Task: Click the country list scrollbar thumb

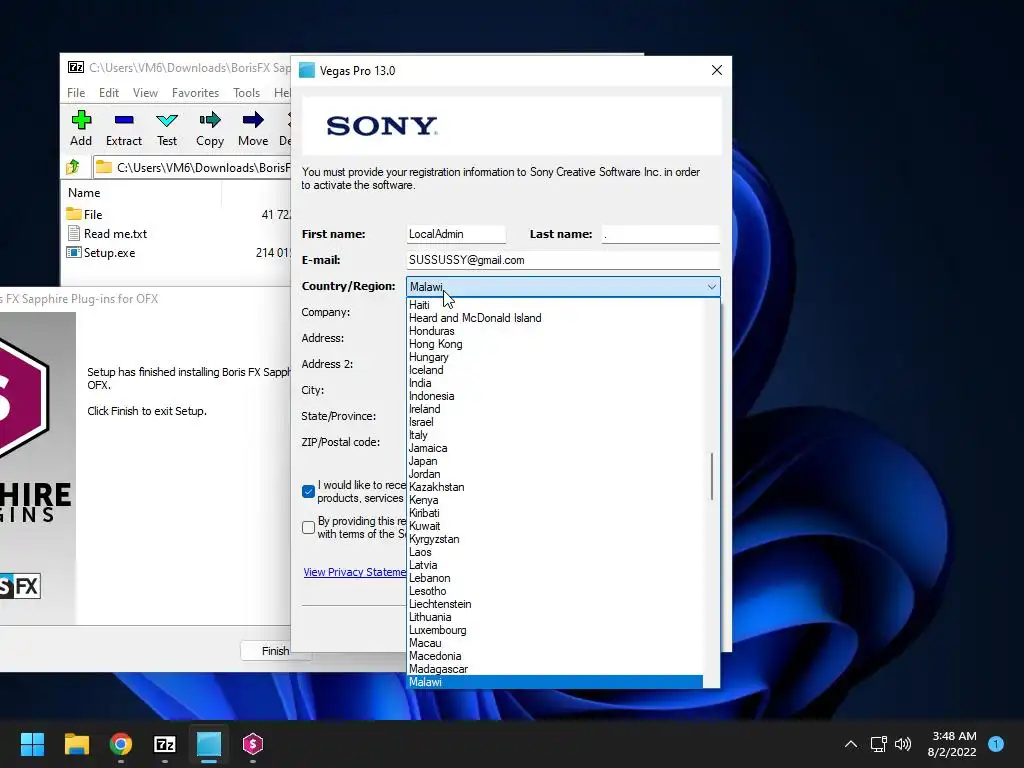Action: [711, 477]
